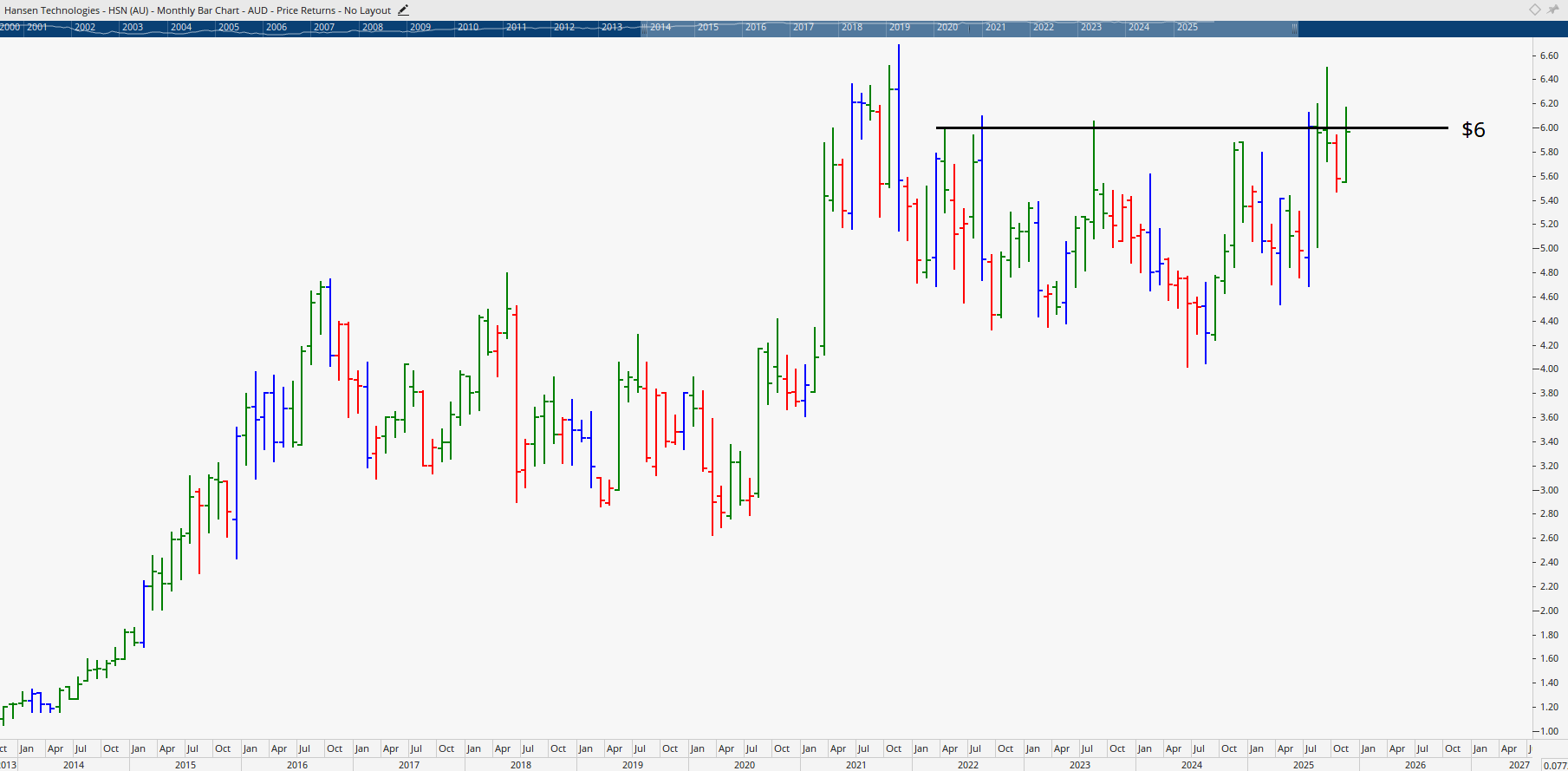Click the 3.00 price axis label
The width and height of the screenshot is (1568, 771).
(1549, 490)
